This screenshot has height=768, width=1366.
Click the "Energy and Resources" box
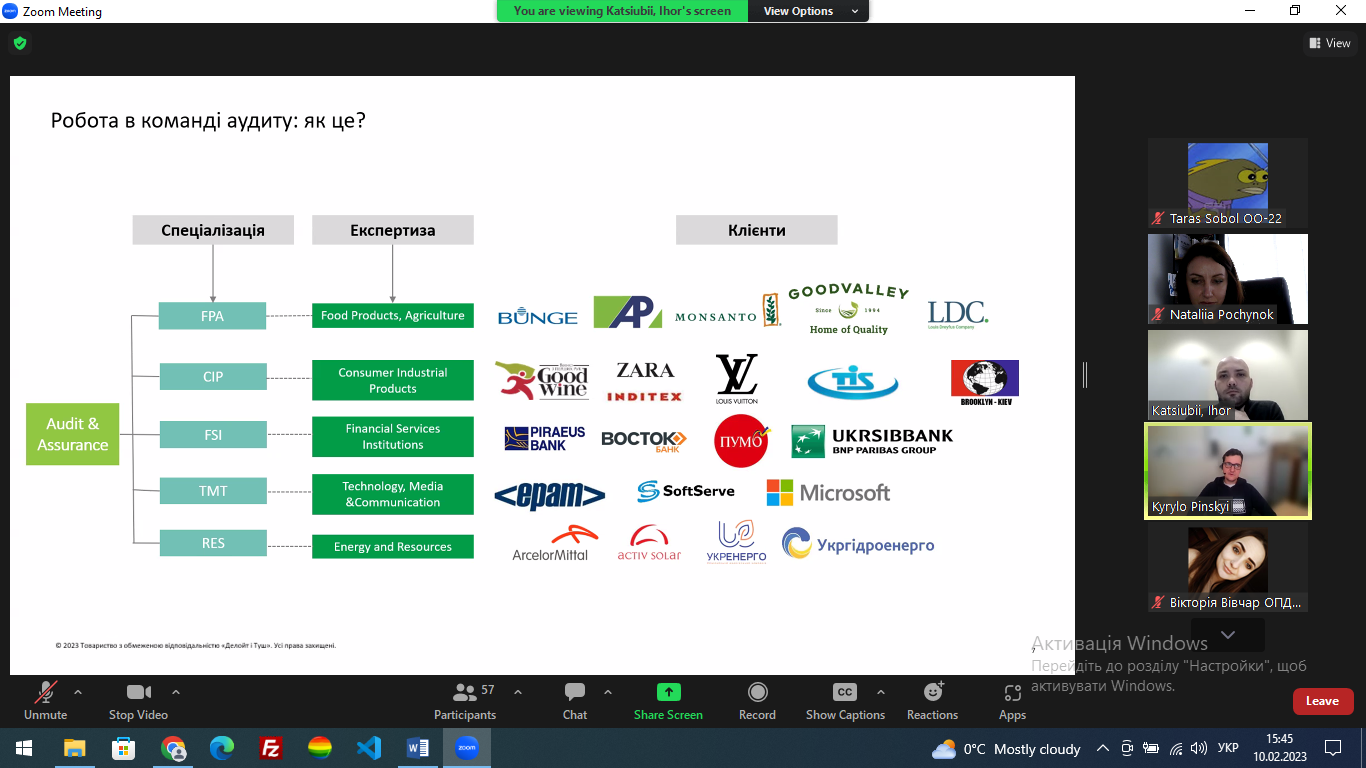click(x=393, y=547)
